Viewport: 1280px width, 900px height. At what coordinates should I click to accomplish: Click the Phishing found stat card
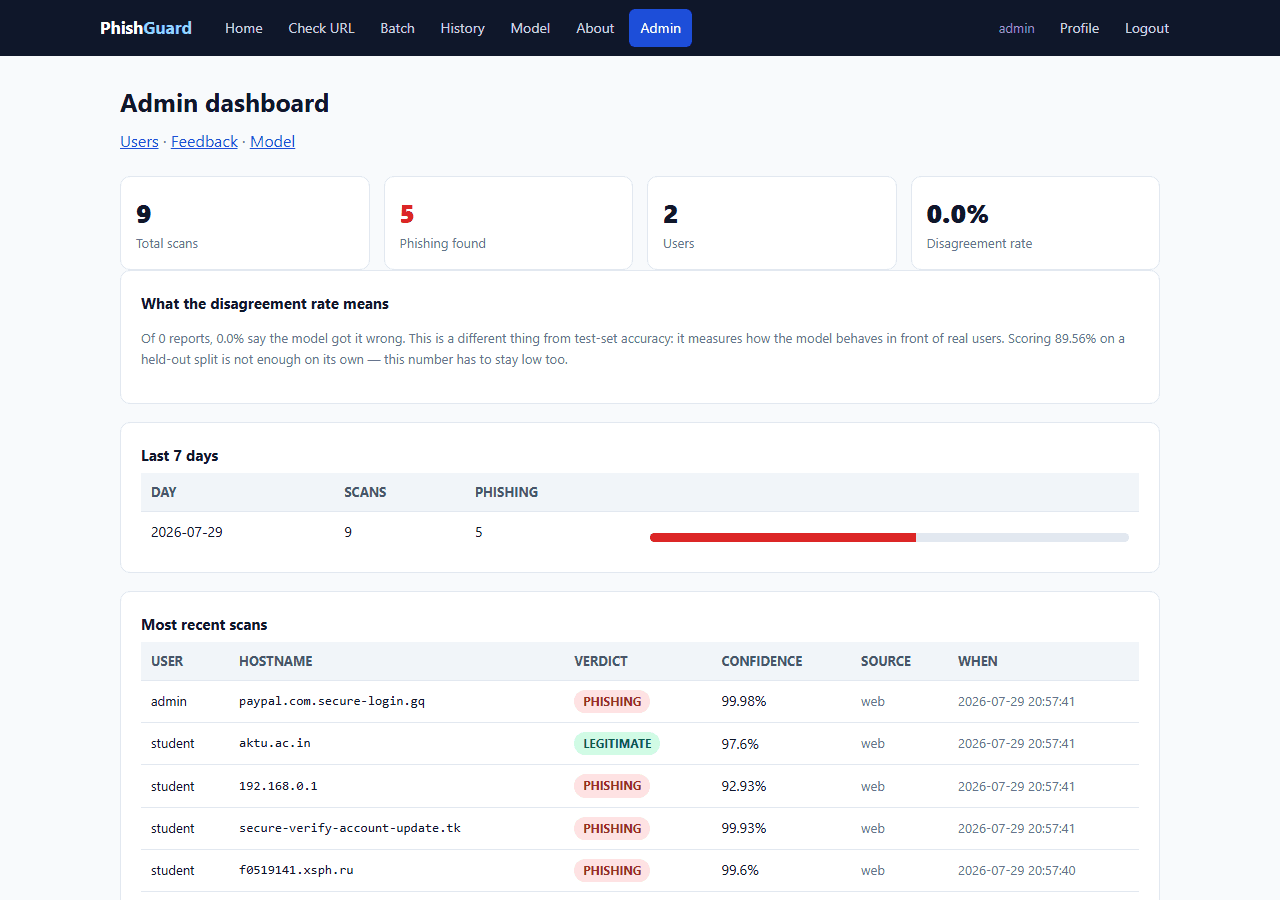[x=508, y=223]
